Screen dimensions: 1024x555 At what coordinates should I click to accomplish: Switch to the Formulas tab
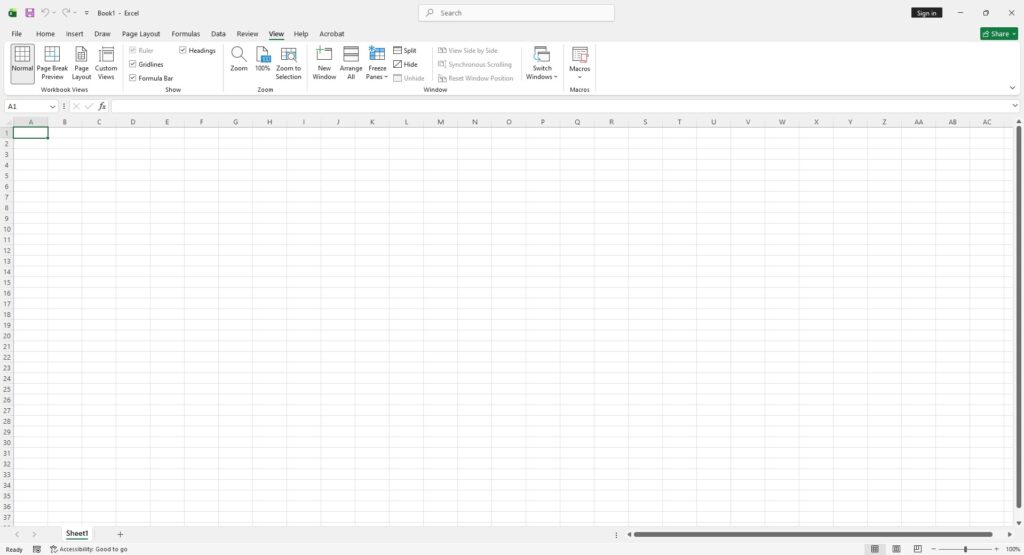click(185, 33)
